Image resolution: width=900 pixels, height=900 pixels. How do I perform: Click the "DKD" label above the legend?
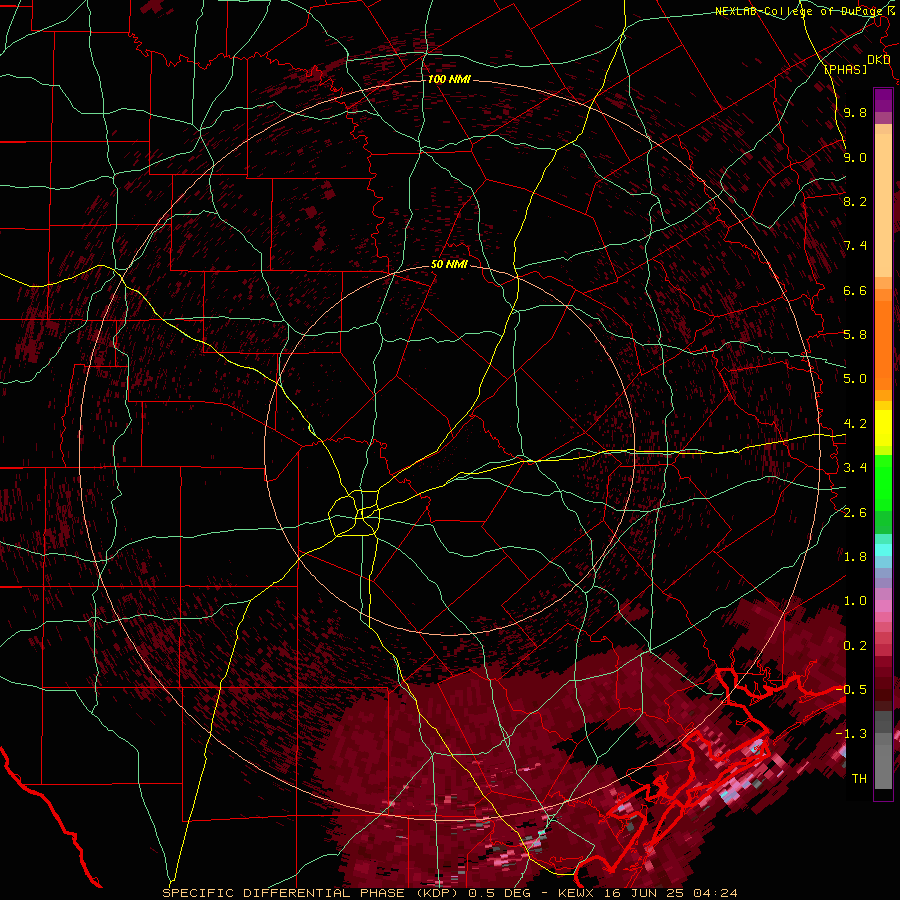(x=878, y=60)
